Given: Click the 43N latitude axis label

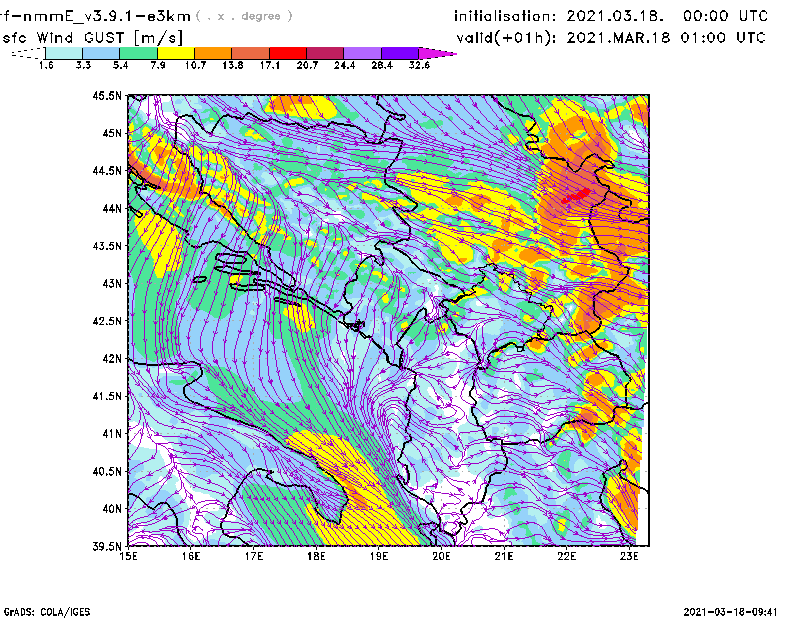Looking at the screenshot, I should tap(112, 283).
